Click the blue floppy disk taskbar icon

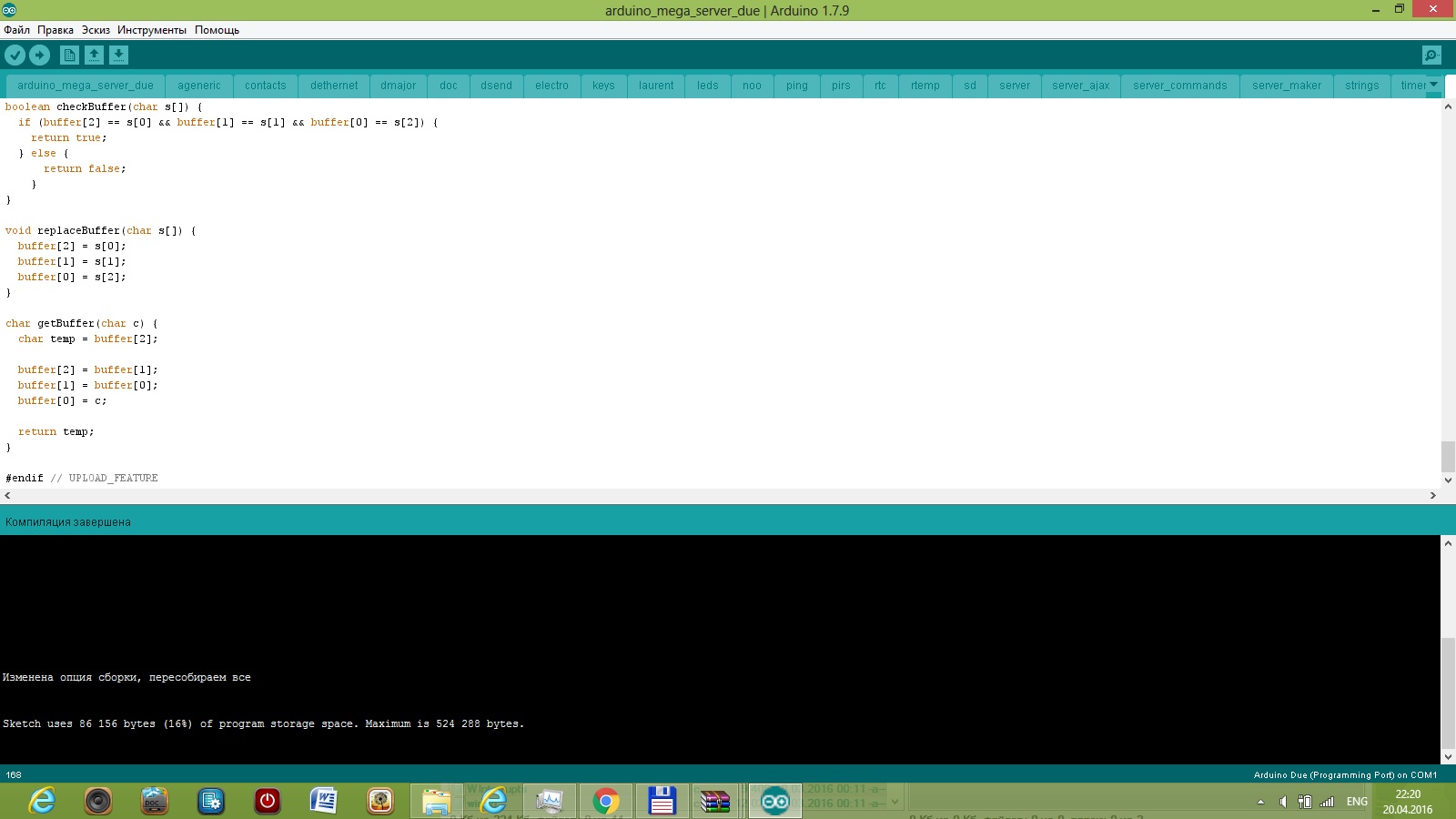pos(662,801)
